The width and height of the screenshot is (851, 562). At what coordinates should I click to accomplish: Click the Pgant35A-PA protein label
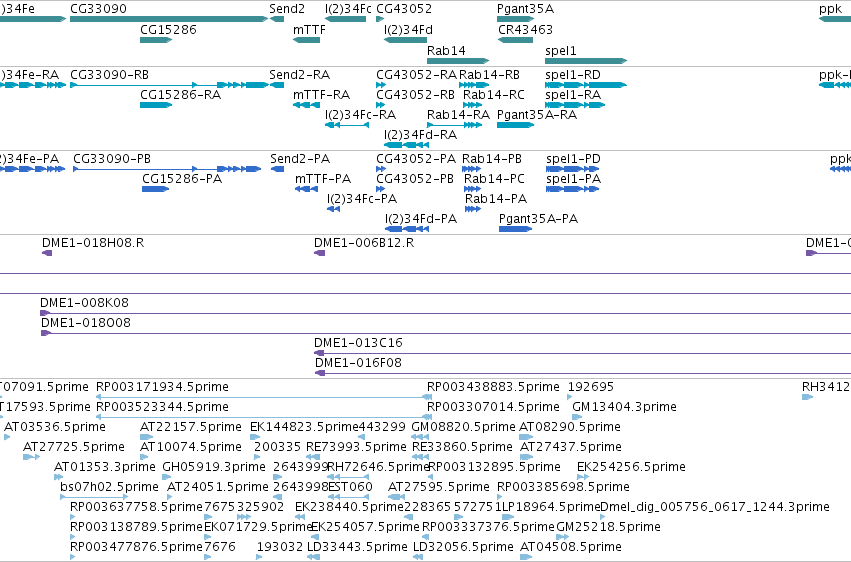[538, 219]
